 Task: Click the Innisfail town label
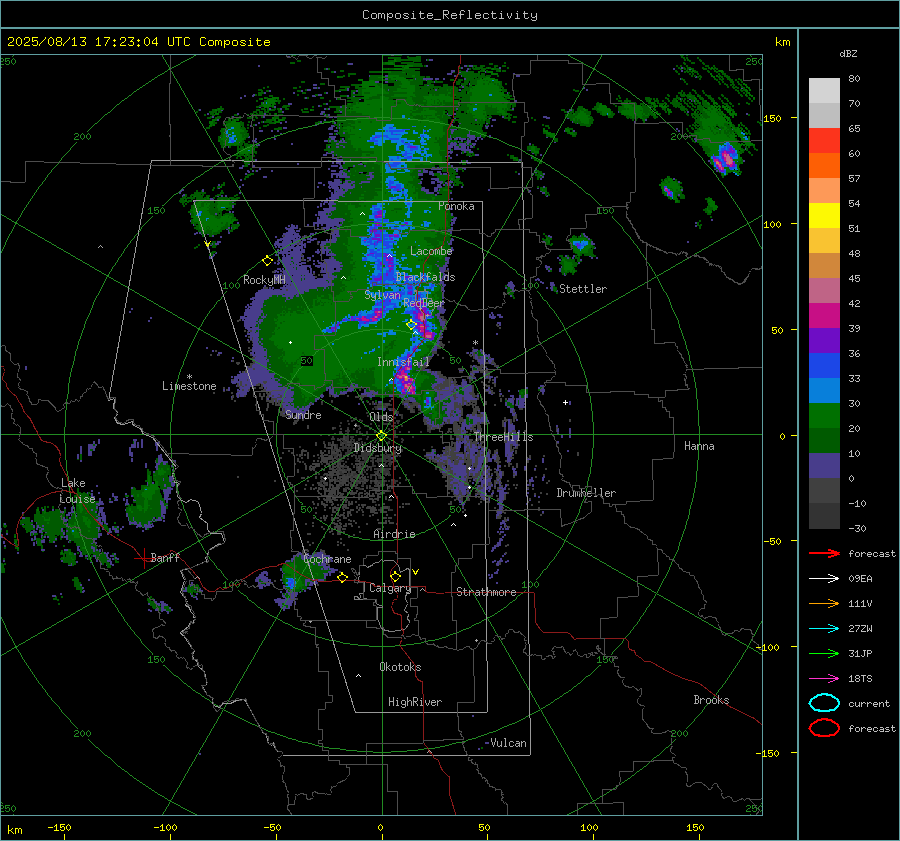click(403, 362)
